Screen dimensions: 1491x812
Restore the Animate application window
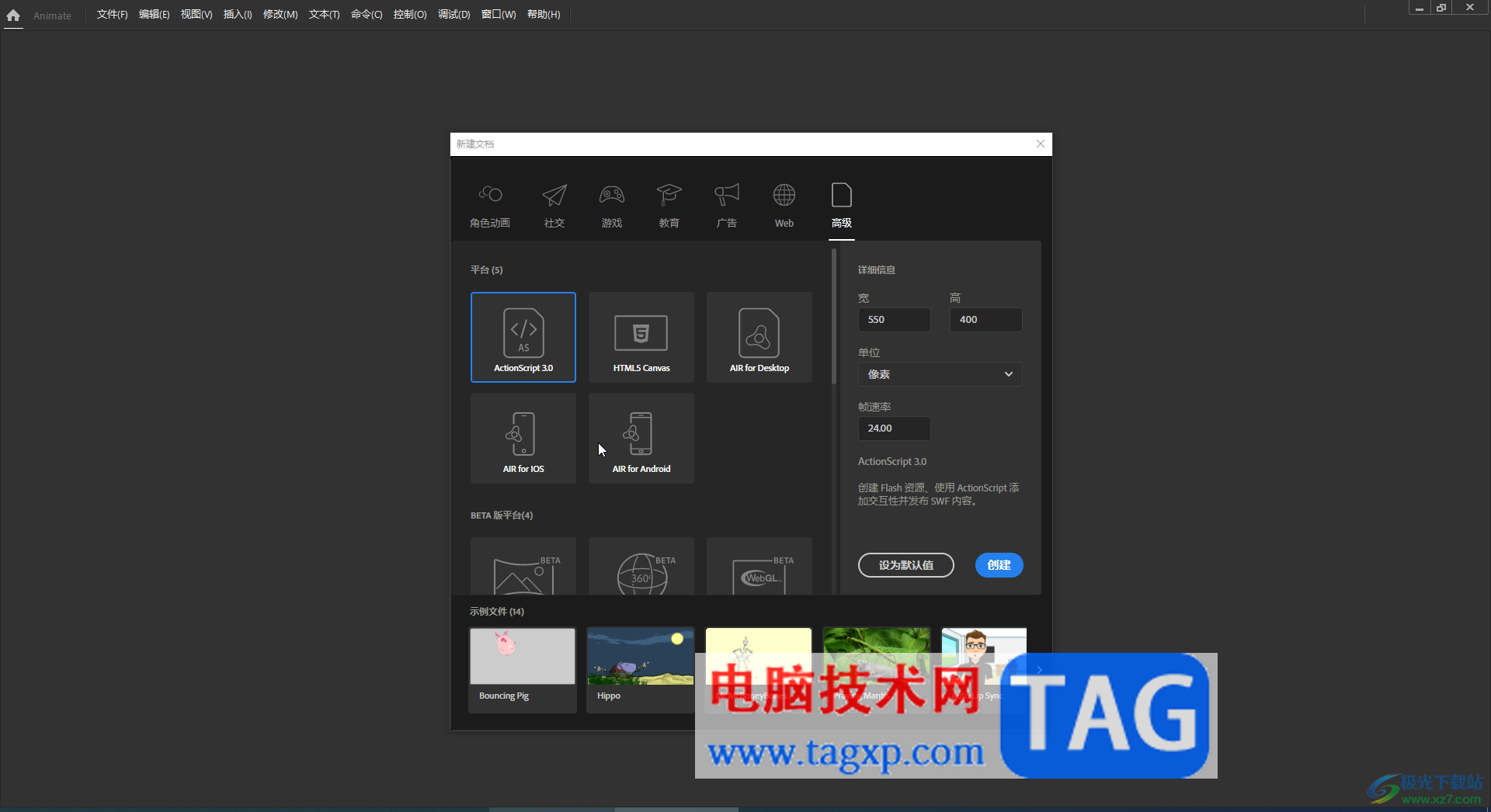point(1441,8)
